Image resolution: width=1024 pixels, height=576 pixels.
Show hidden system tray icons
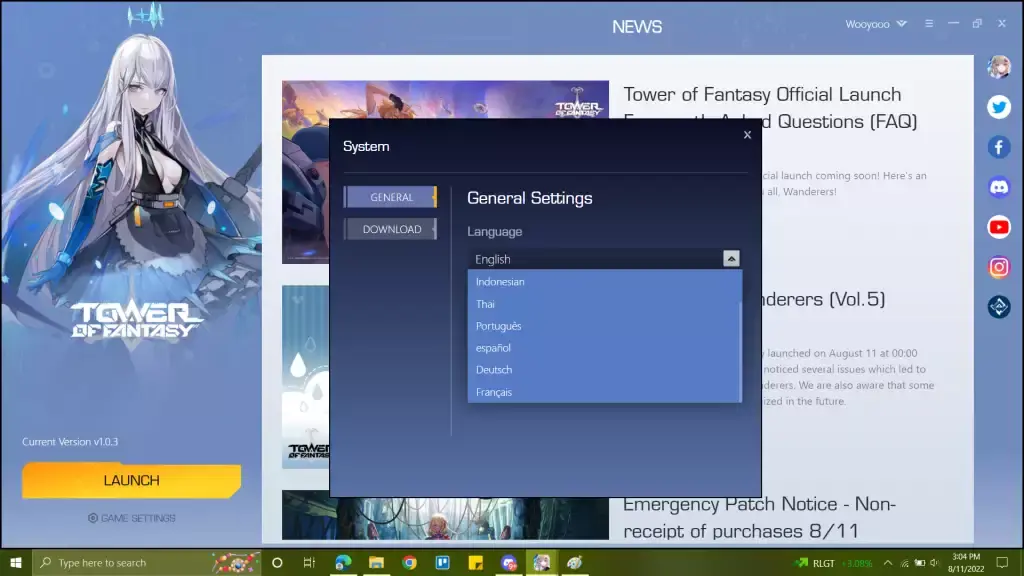888,563
